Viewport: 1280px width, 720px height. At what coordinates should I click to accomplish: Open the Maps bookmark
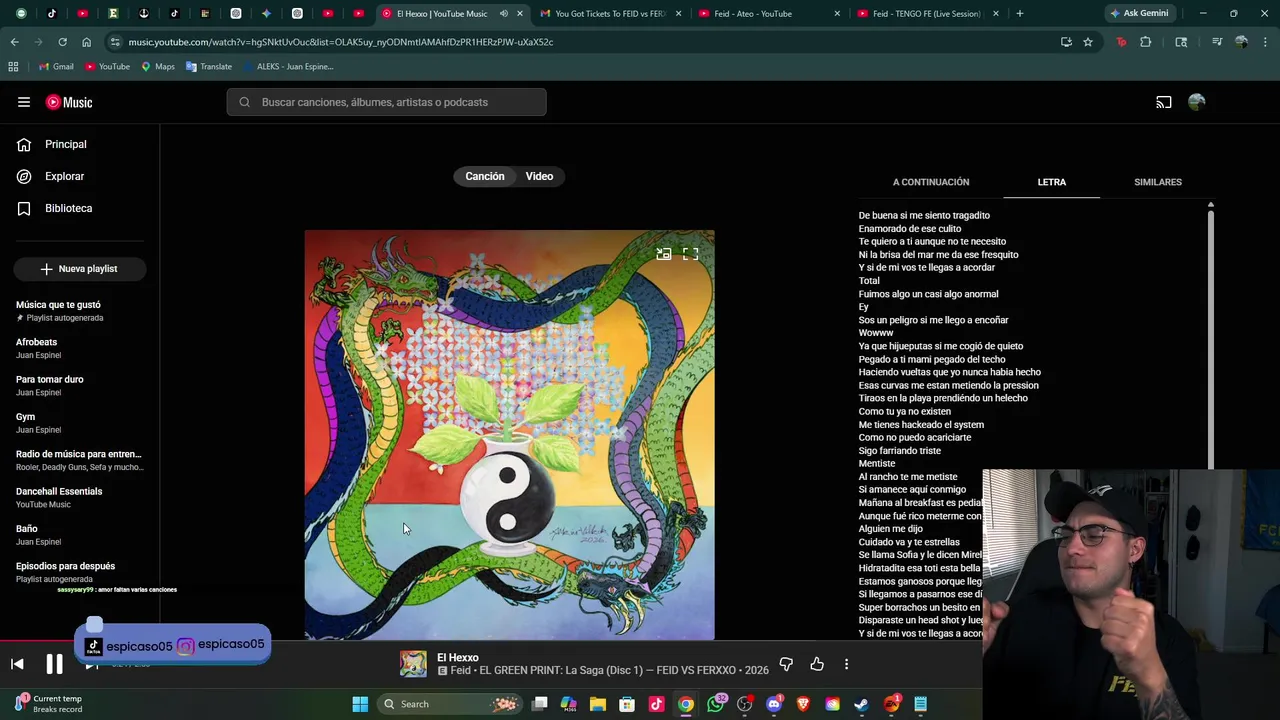point(158,67)
